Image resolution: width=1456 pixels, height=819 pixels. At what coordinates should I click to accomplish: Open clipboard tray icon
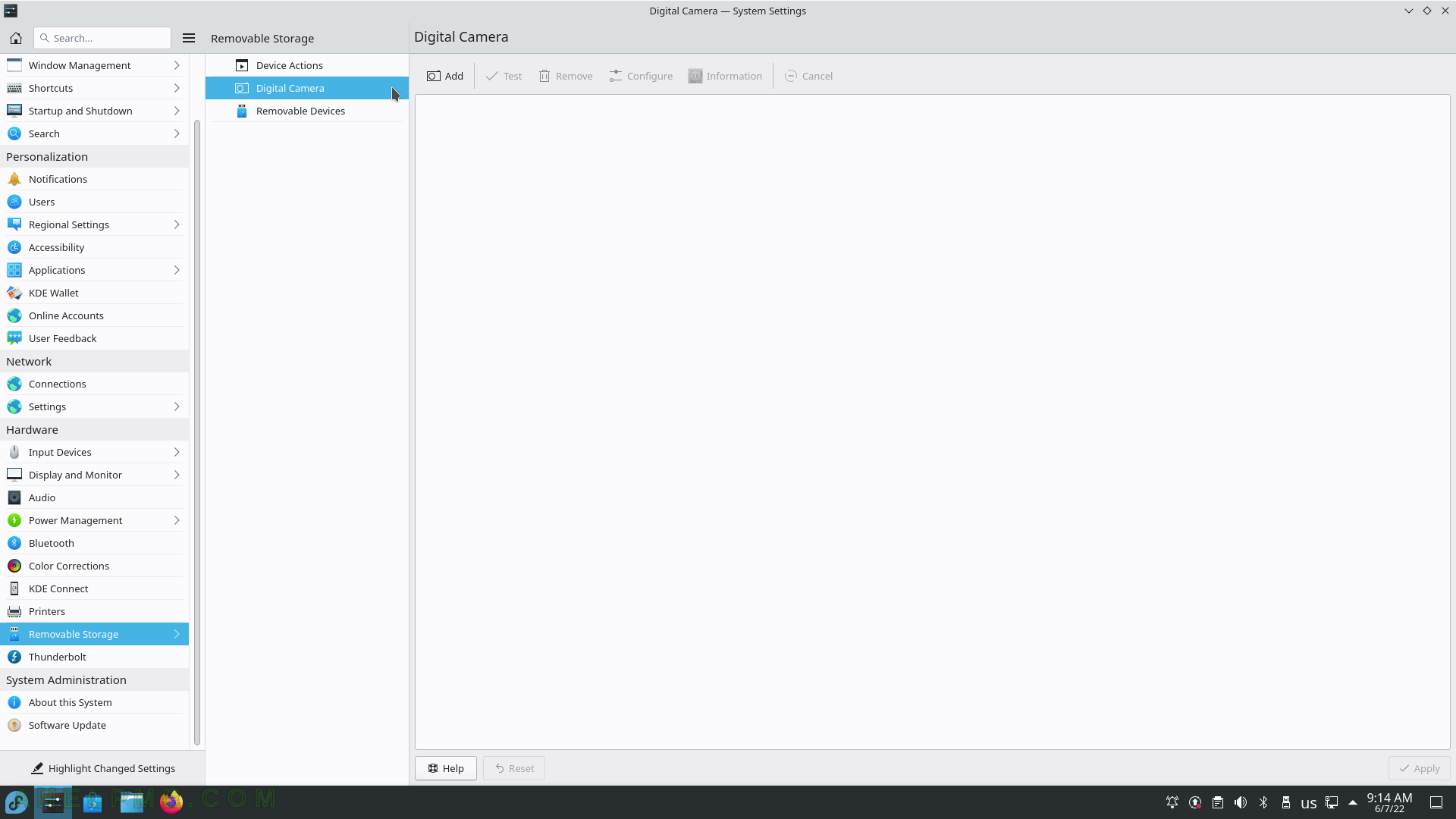coord(1218,802)
